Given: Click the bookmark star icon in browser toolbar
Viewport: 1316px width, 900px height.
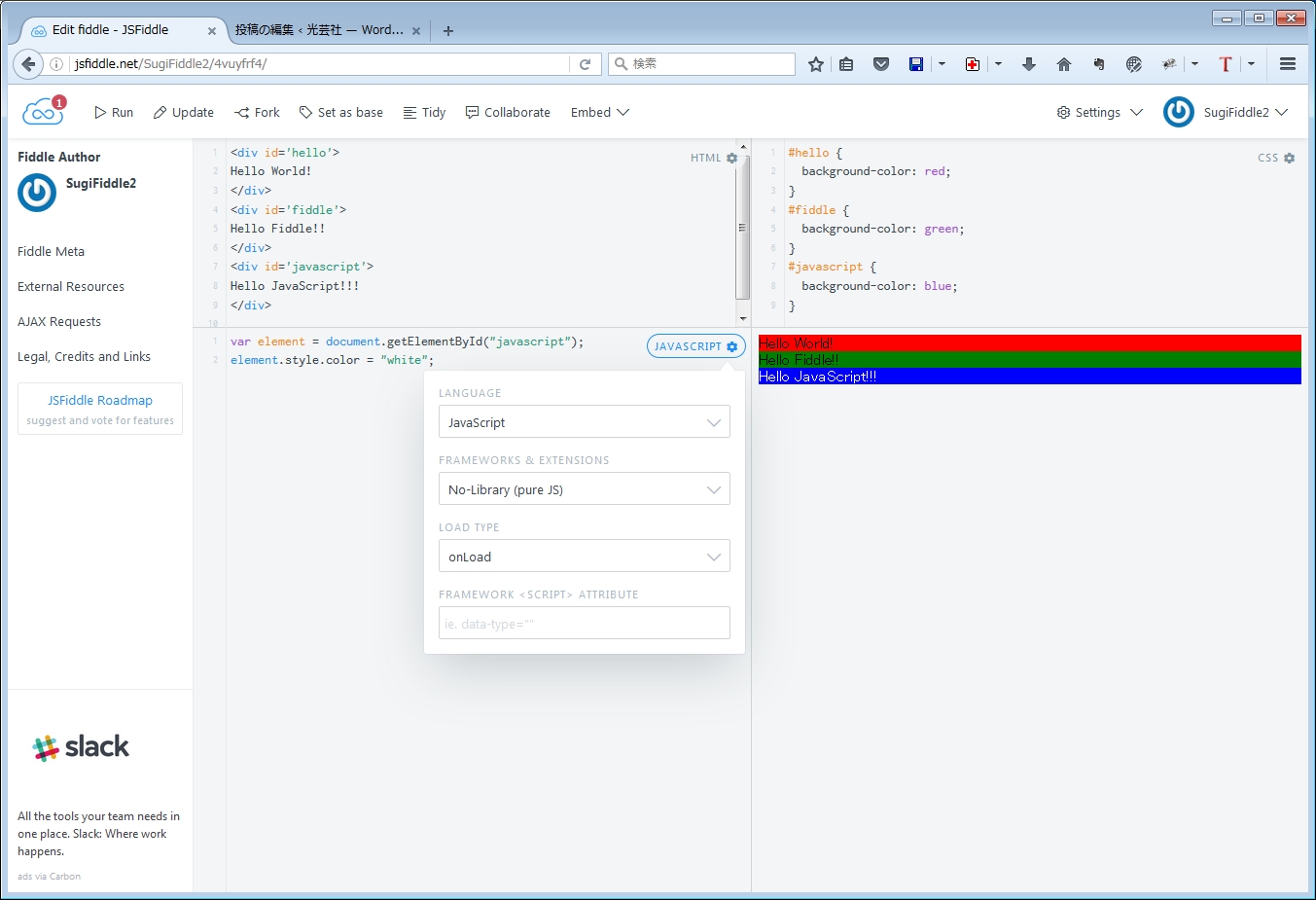Looking at the screenshot, I should click(x=815, y=64).
